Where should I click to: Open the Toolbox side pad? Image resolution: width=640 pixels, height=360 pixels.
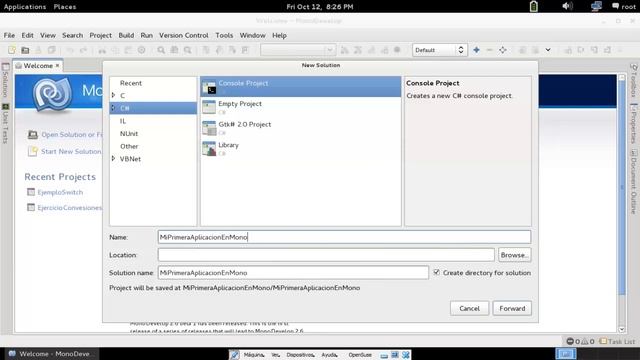633,80
